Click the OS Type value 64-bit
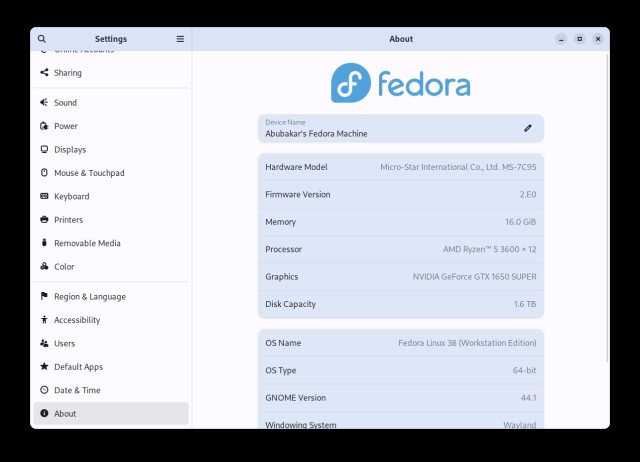Screen dimensions: 640x462 pyautogui.click(x=524, y=370)
